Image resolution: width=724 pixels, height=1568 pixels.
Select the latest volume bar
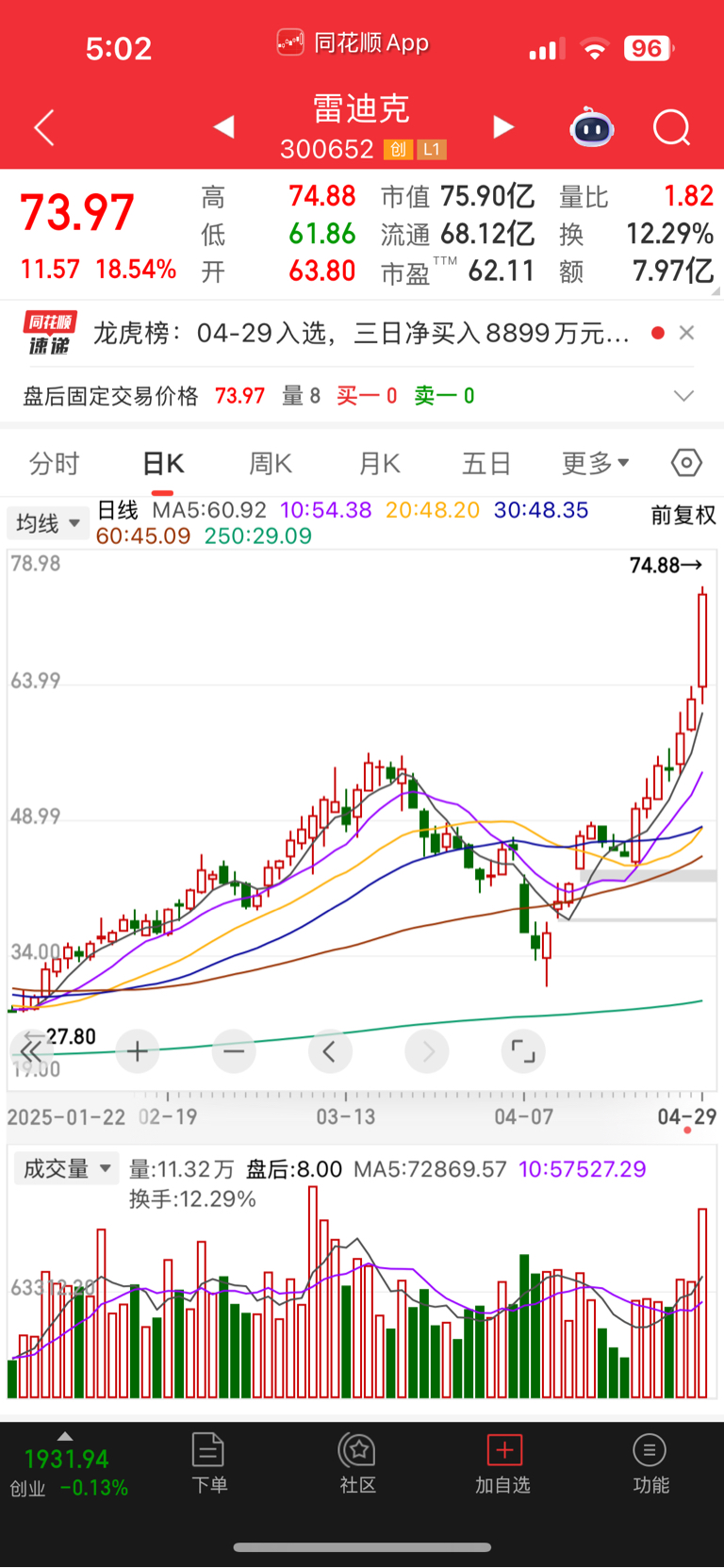point(702,1303)
